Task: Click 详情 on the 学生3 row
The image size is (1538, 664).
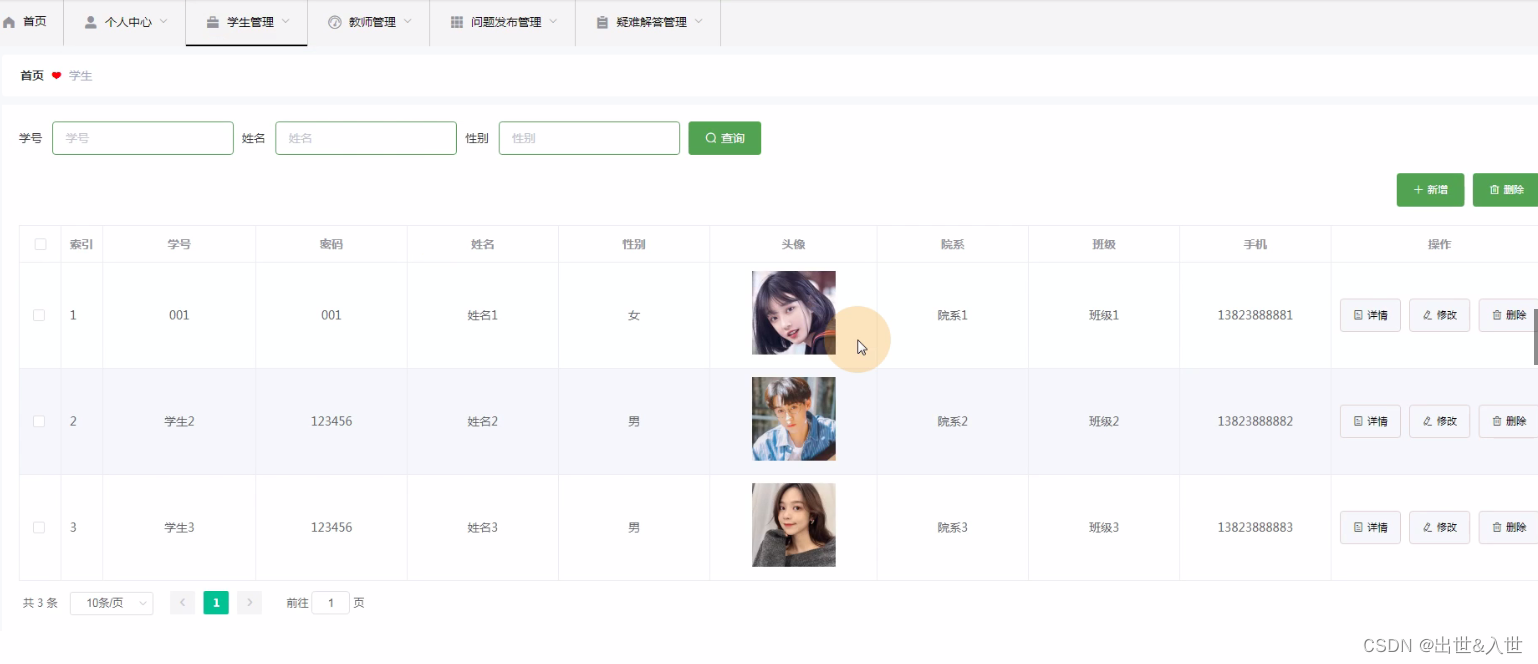Action: 1369,527
